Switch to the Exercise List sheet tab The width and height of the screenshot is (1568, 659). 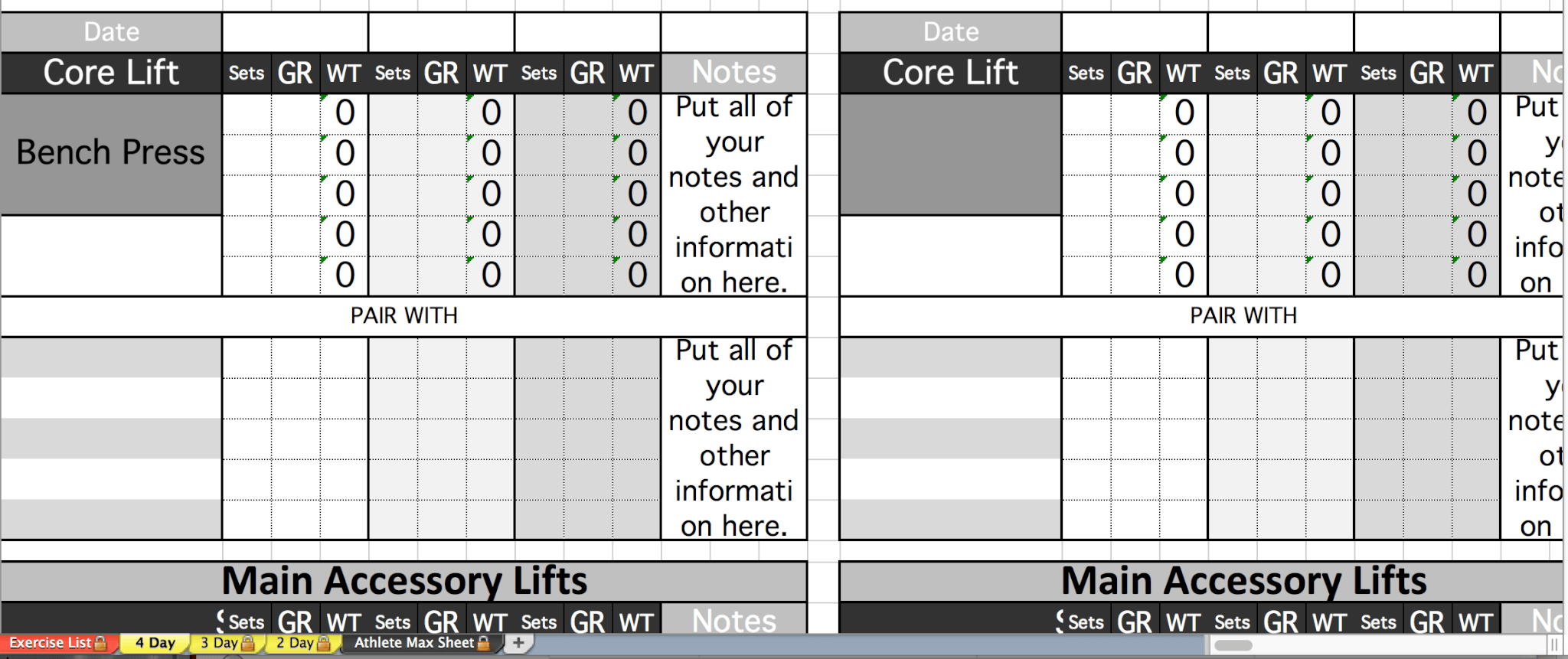(57, 644)
